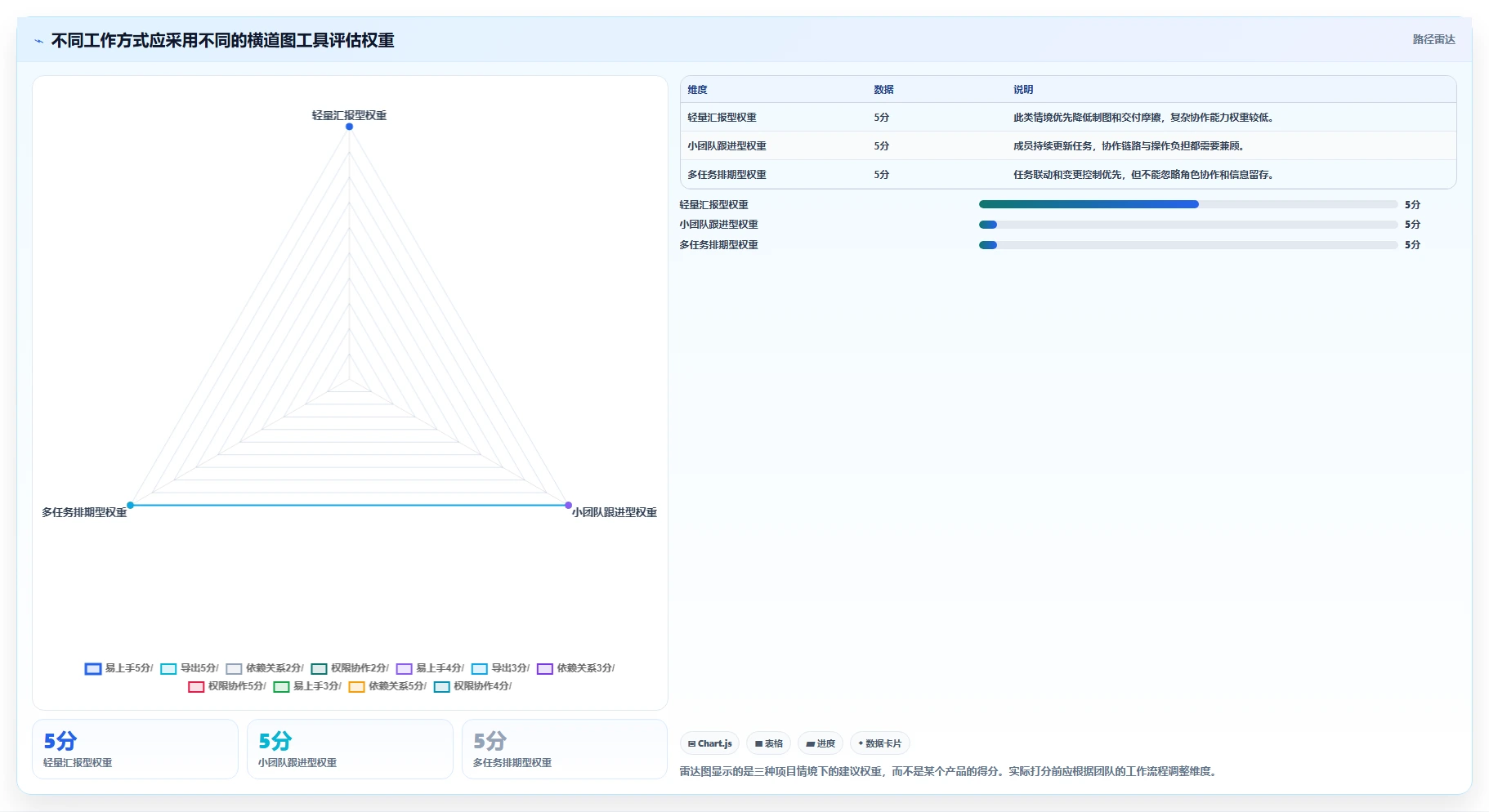
Task: Click the 轻量汇报型权重 progress bar
Action: (x=1188, y=204)
